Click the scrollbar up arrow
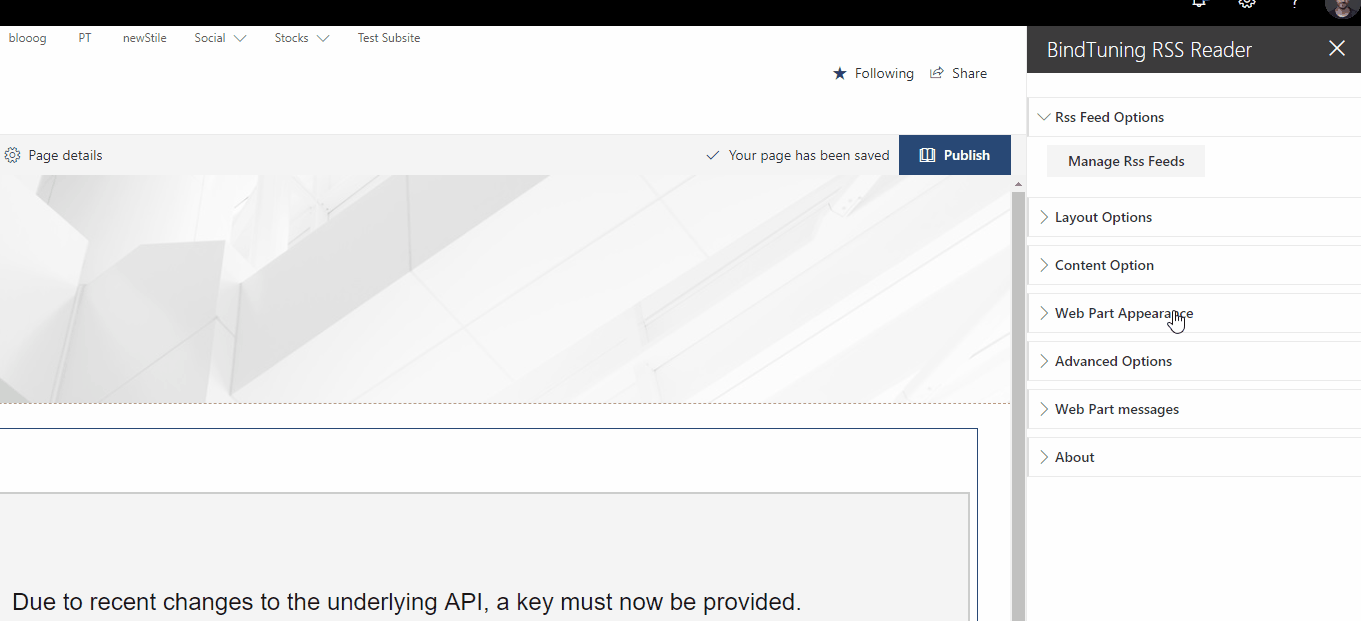The height and width of the screenshot is (621, 1361). click(x=1018, y=184)
